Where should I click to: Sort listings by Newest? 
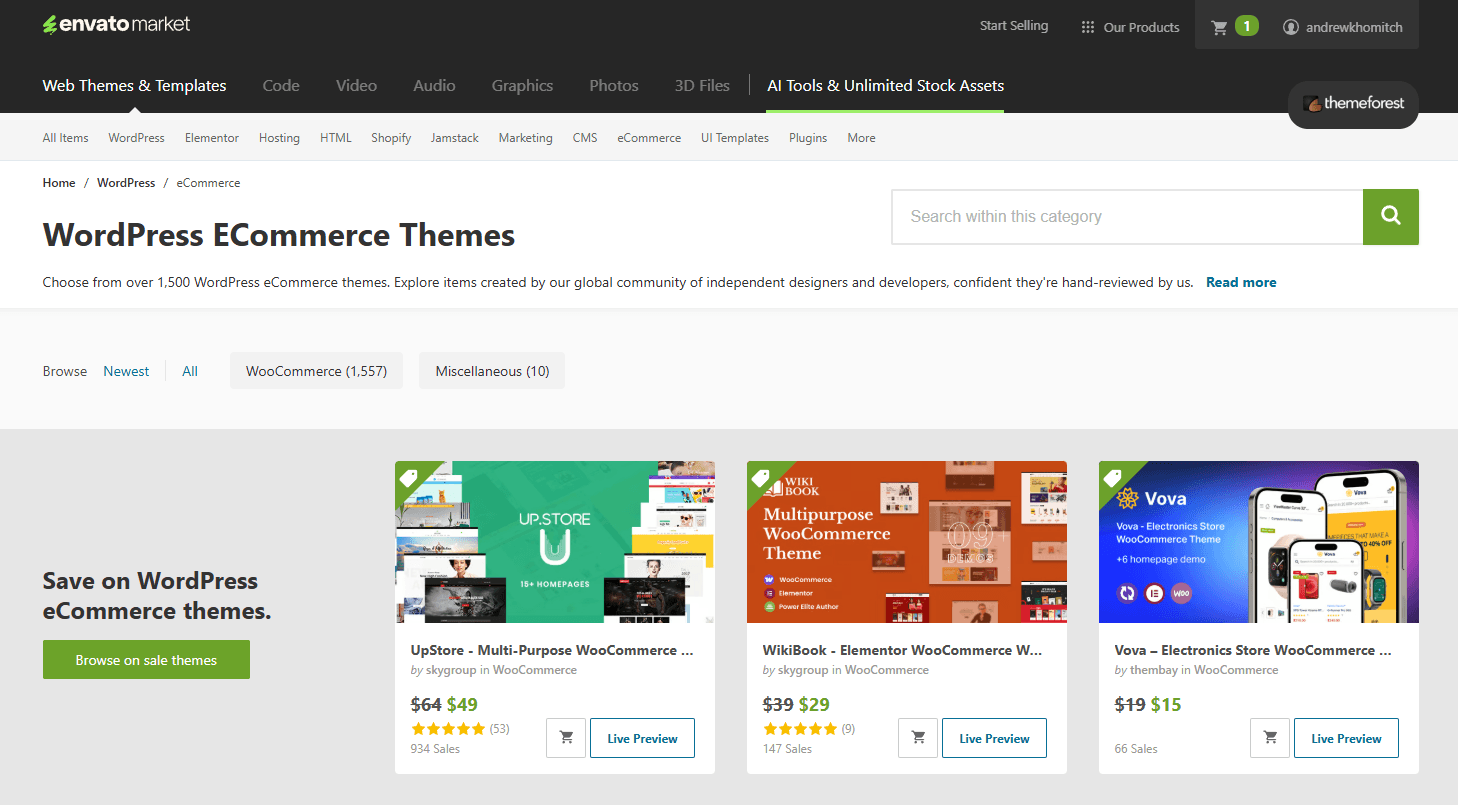pyautogui.click(x=126, y=371)
